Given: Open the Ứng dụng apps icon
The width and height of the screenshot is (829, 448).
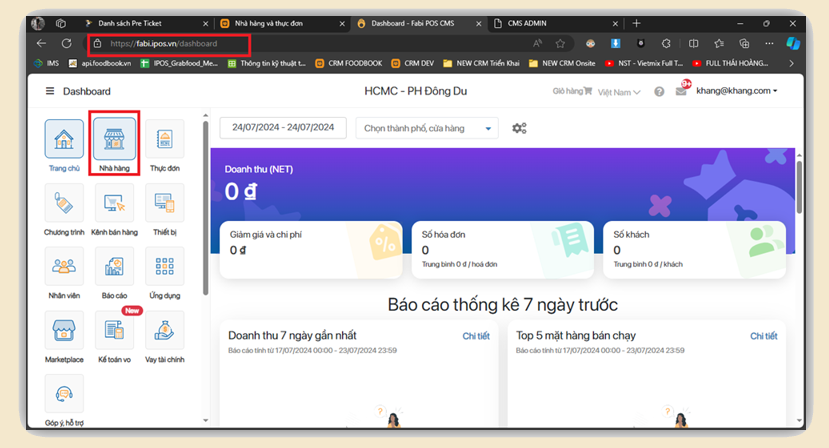Looking at the screenshot, I should (165, 267).
